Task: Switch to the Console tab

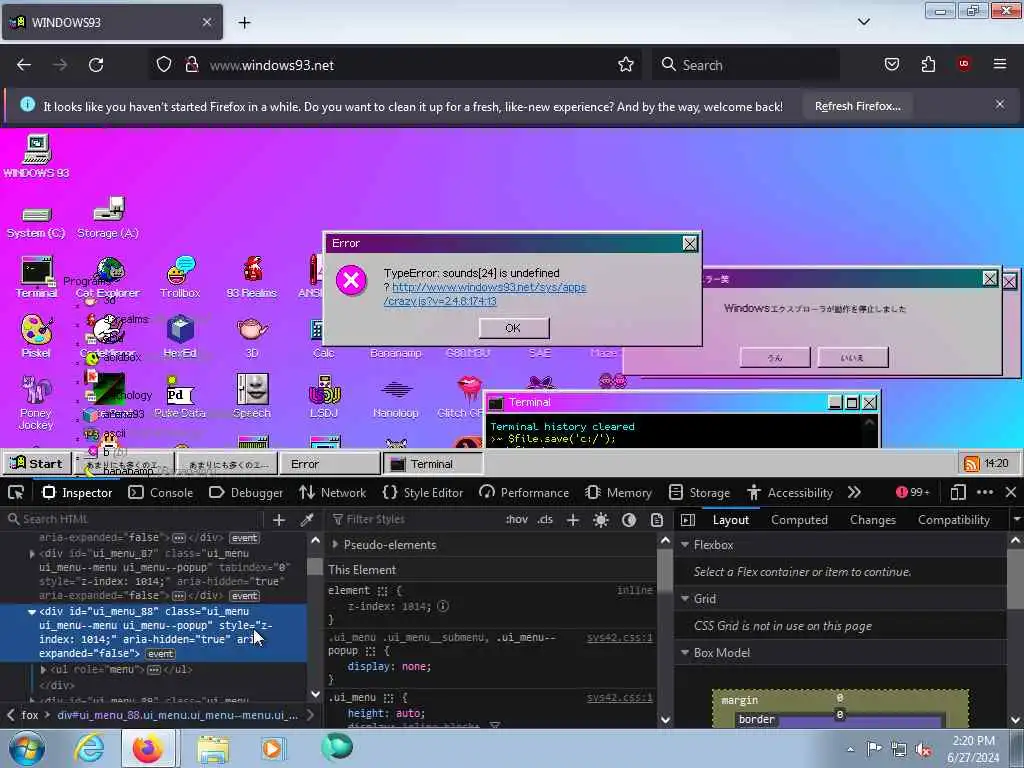Action: (x=161, y=492)
